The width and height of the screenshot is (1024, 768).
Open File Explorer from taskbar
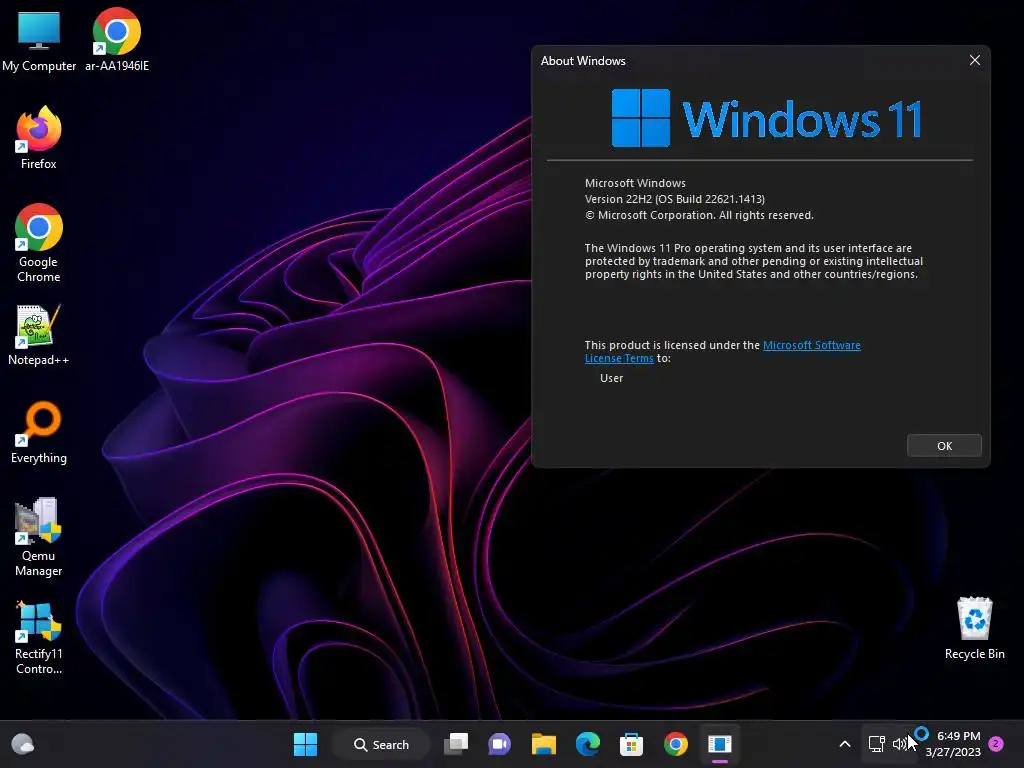(543, 744)
